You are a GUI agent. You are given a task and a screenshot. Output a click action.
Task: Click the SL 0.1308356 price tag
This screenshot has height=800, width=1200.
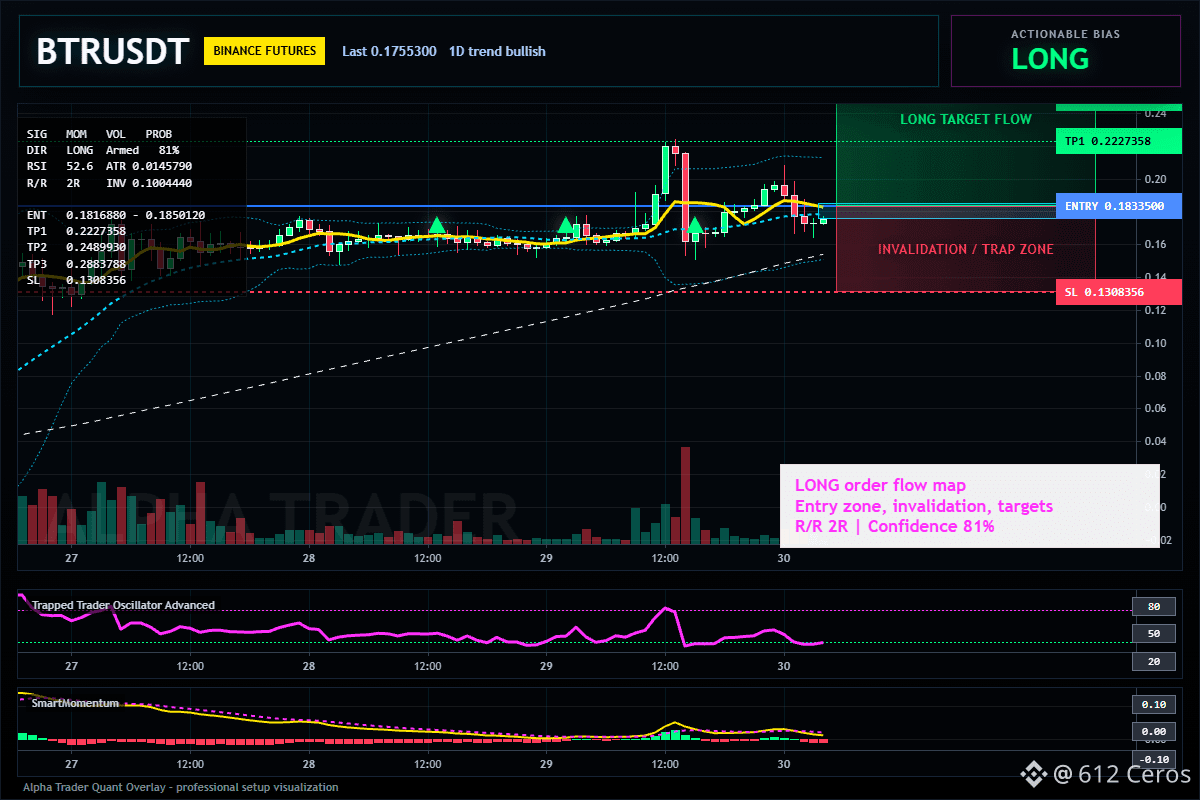(x=1119, y=292)
